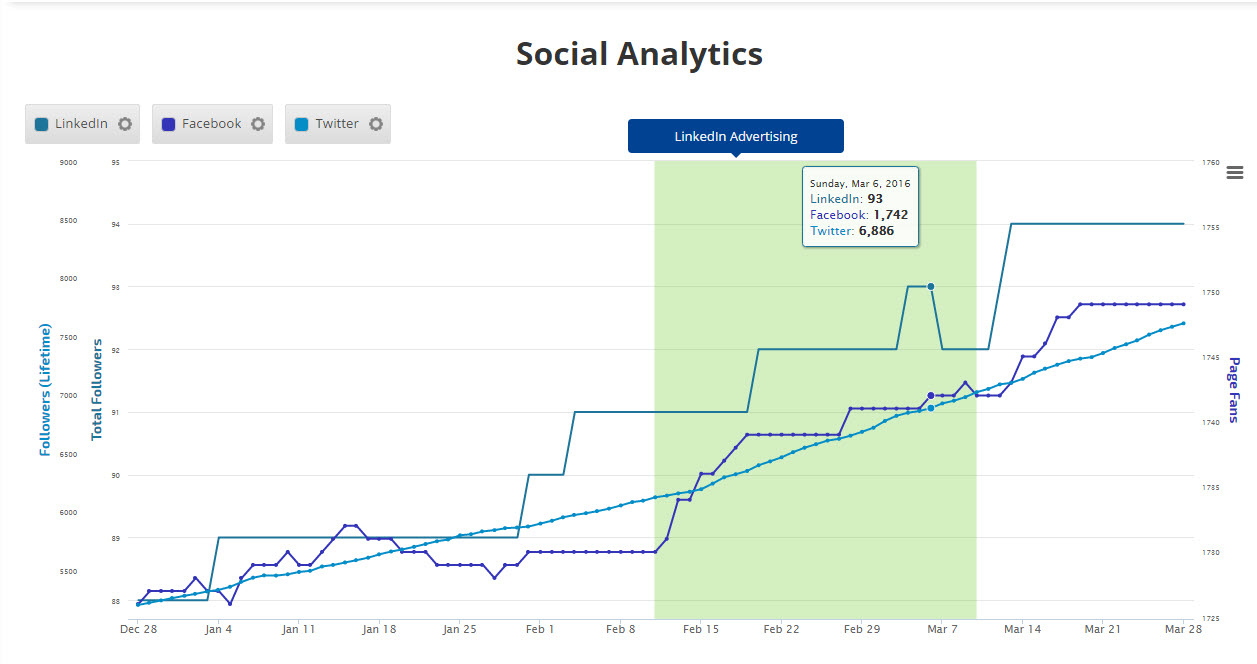
Task: Click the Page Fans axis title
Action: (x=1233, y=390)
